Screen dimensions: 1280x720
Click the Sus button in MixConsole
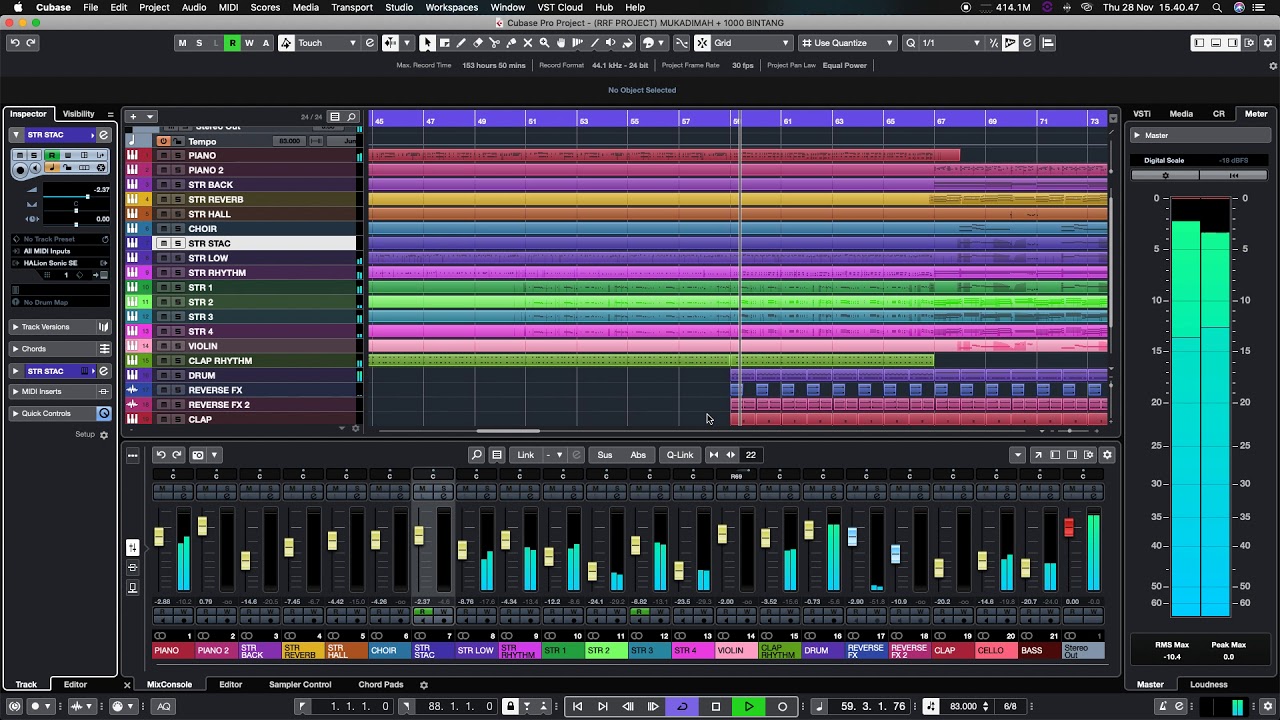pyautogui.click(x=605, y=455)
